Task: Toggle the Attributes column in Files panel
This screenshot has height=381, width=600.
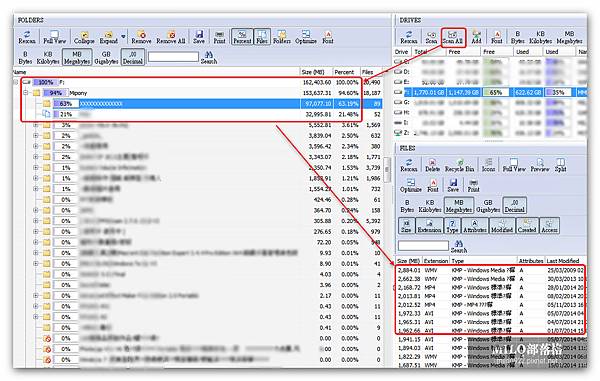Action: coord(474,226)
